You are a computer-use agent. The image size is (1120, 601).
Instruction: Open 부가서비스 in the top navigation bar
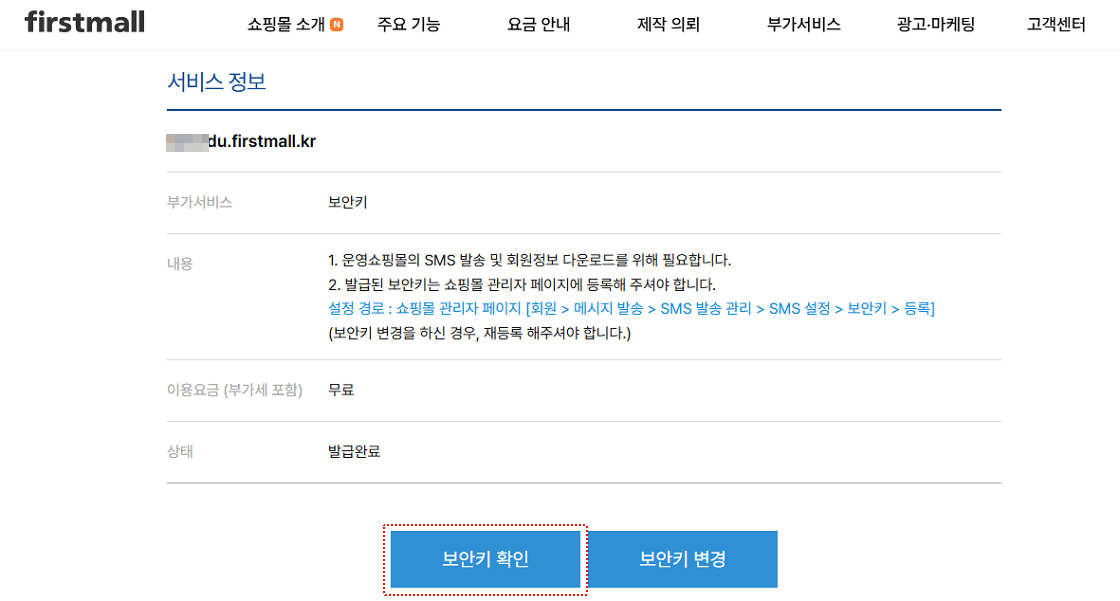point(804,24)
